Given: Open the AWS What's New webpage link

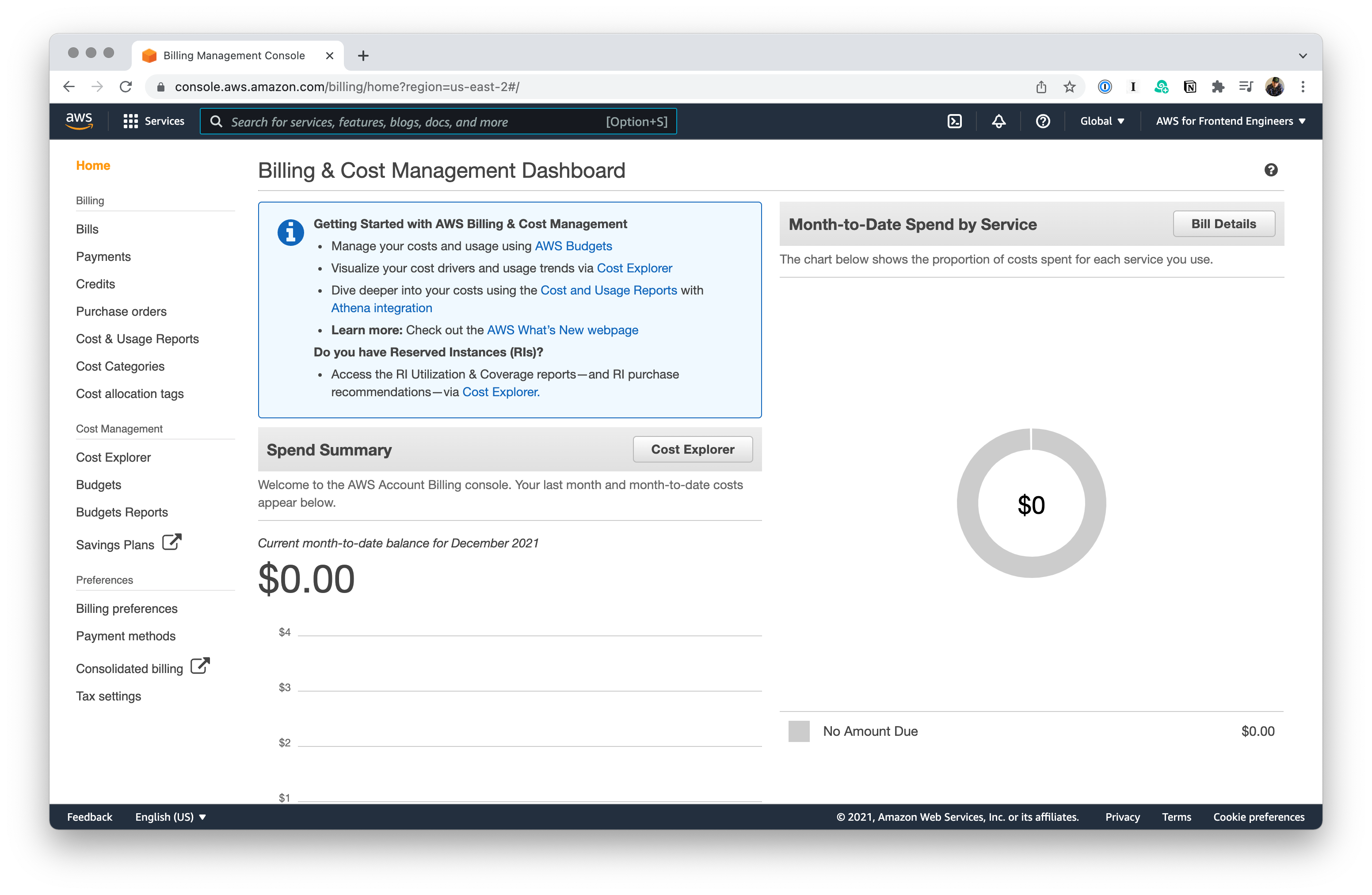Looking at the screenshot, I should [x=562, y=330].
